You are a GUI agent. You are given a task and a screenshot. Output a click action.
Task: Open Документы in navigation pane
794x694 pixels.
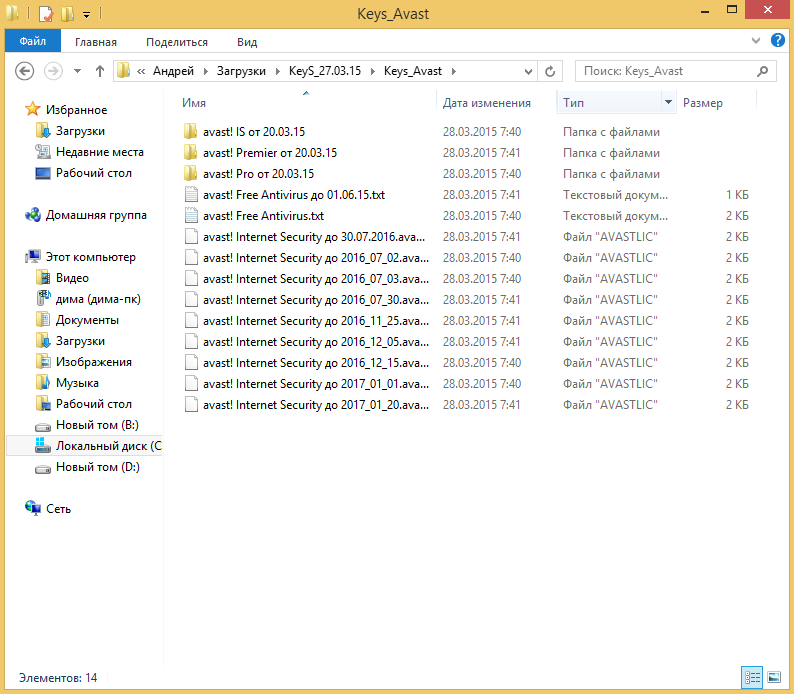87,320
